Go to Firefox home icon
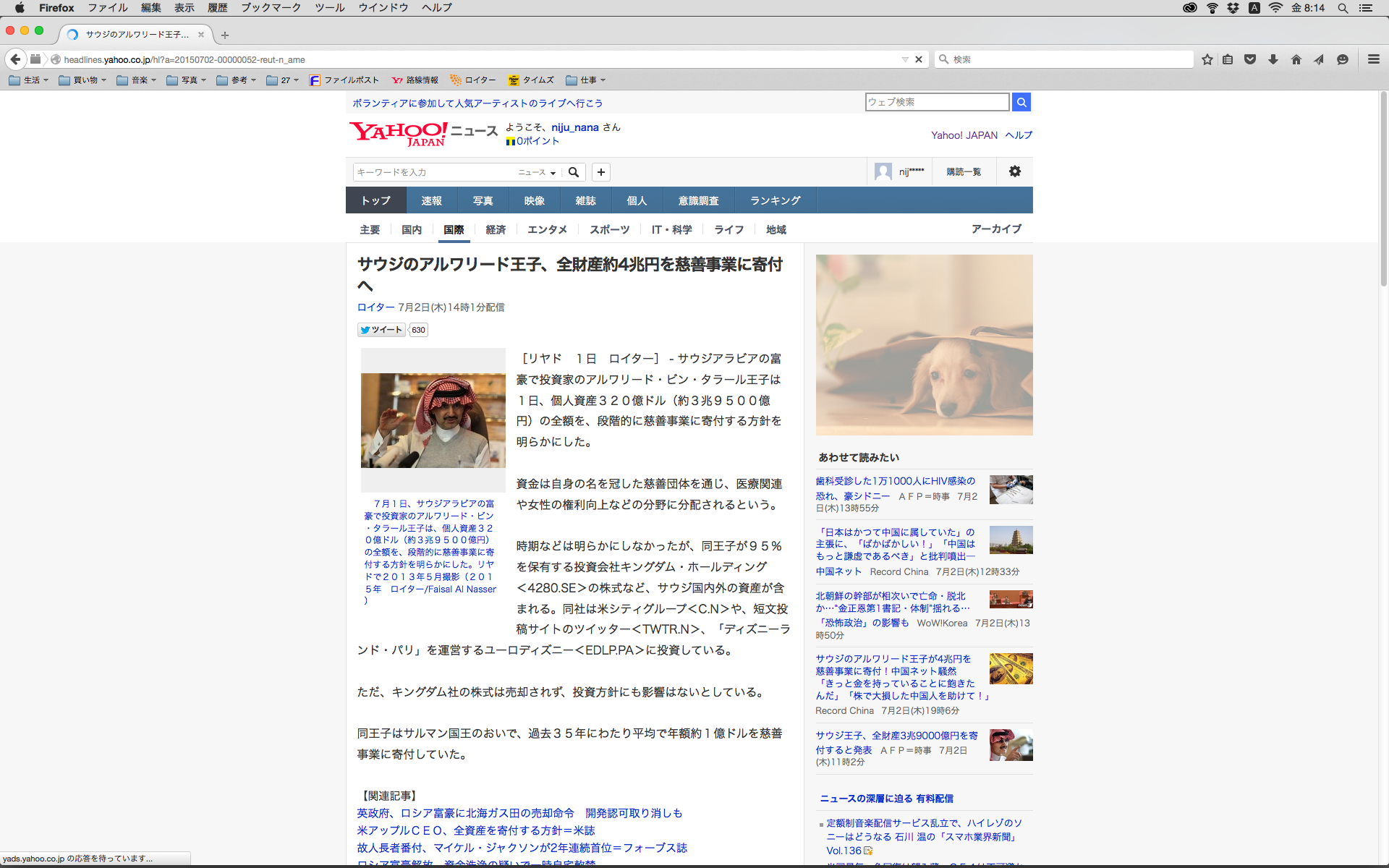The width and height of the screenshot is (1389, 868). pos(1296,59)
